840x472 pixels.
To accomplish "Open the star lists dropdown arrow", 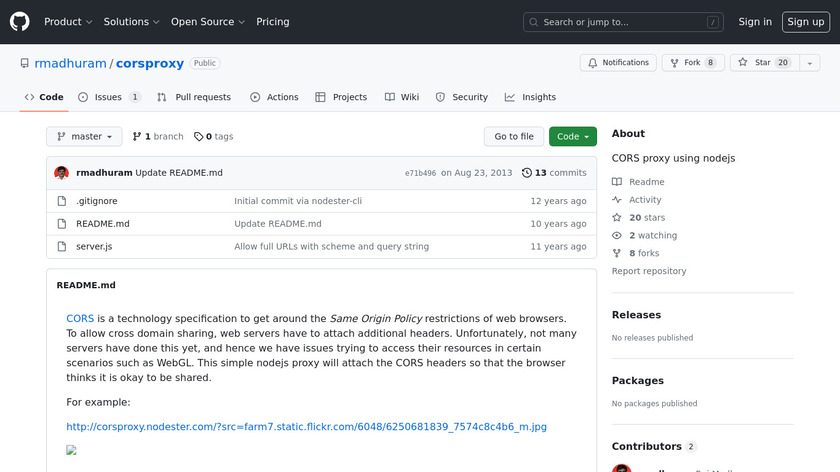I will [809, 63].
